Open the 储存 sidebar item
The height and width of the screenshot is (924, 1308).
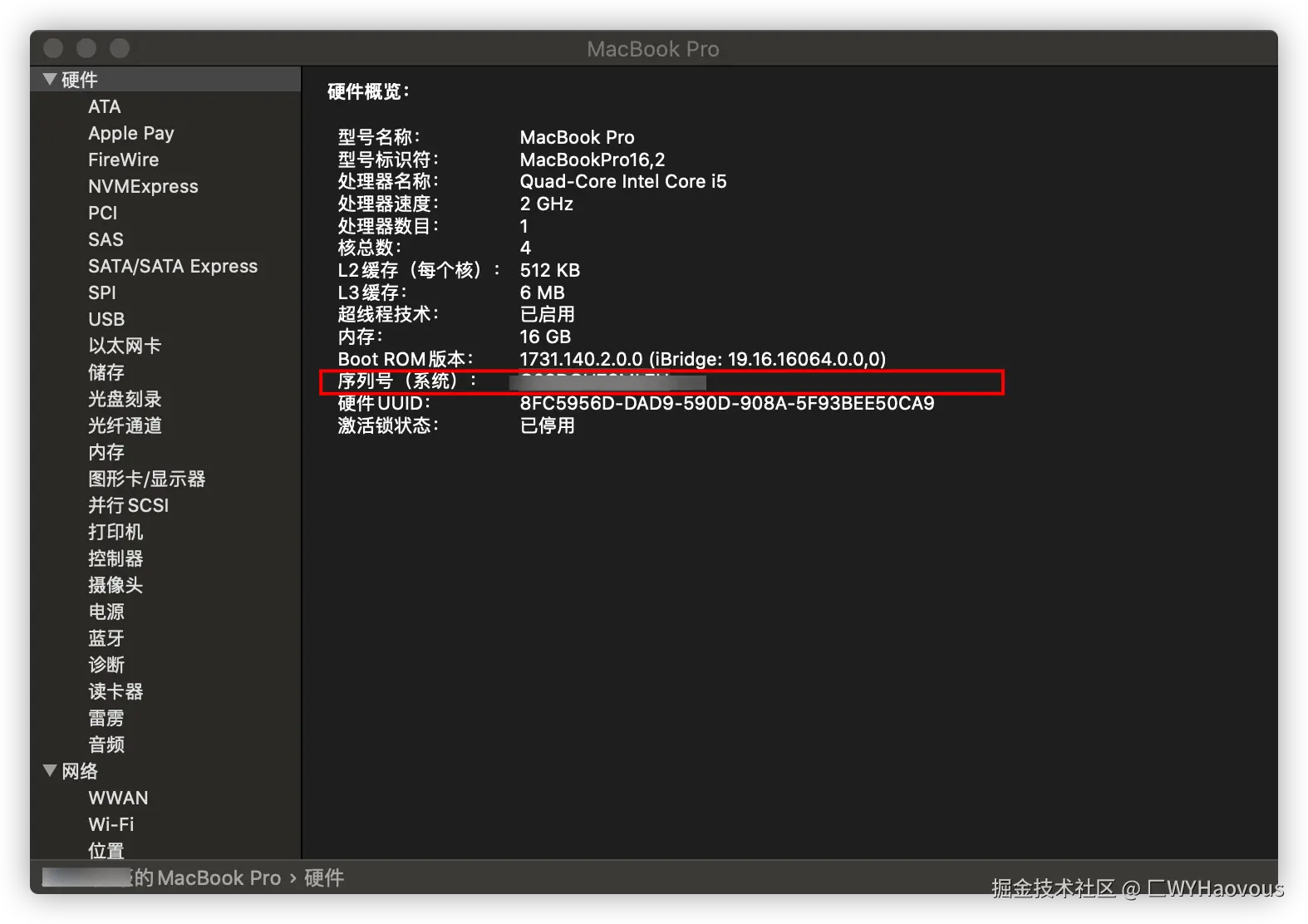click(106, 372)
